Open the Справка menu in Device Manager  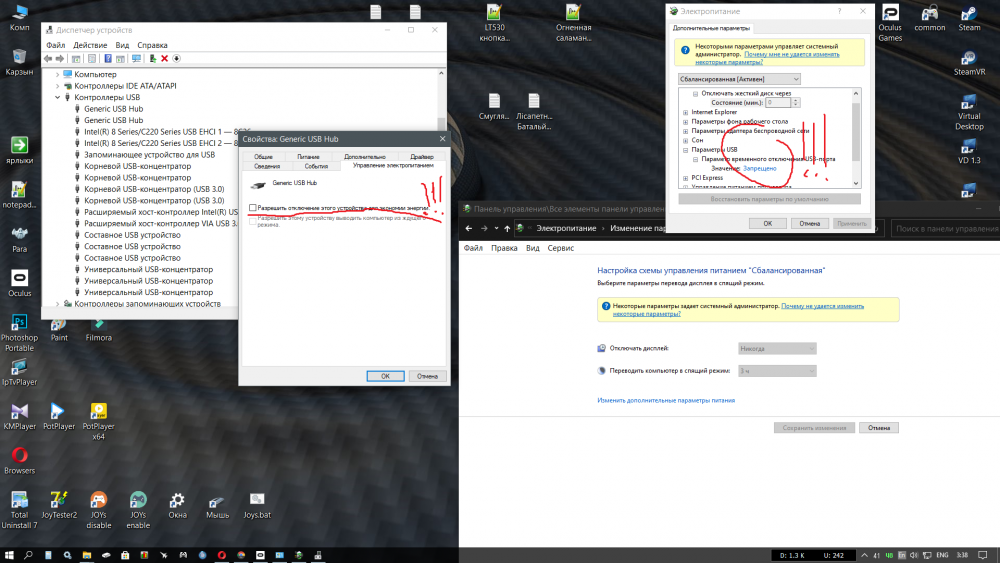click(x=152, y=45)
